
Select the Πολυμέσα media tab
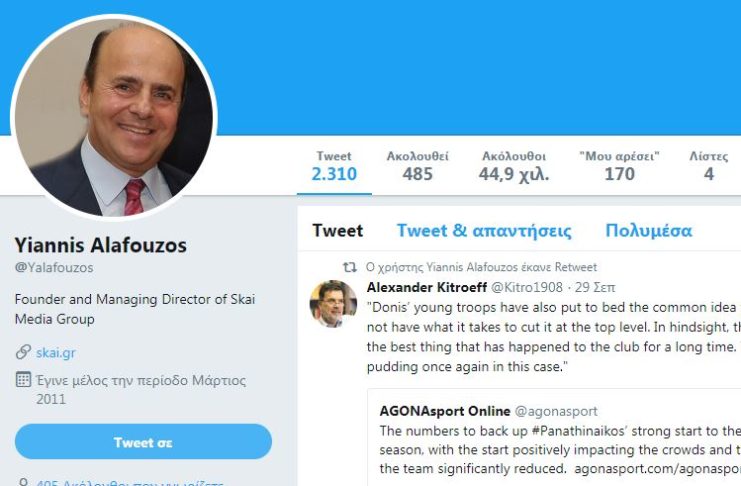(648, 231)
